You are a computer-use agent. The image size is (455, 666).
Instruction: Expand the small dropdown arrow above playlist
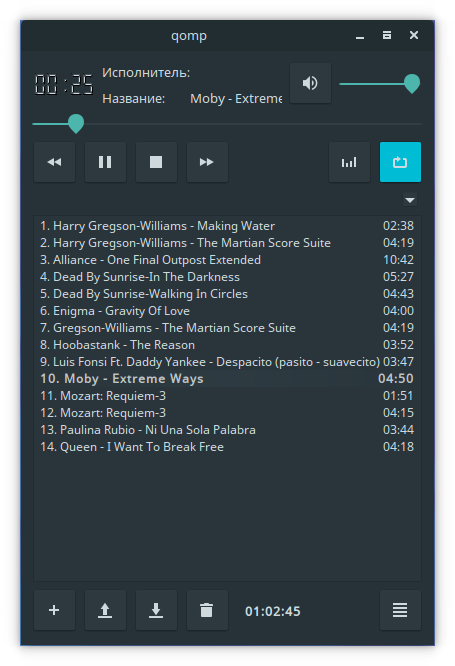[410, 200]
